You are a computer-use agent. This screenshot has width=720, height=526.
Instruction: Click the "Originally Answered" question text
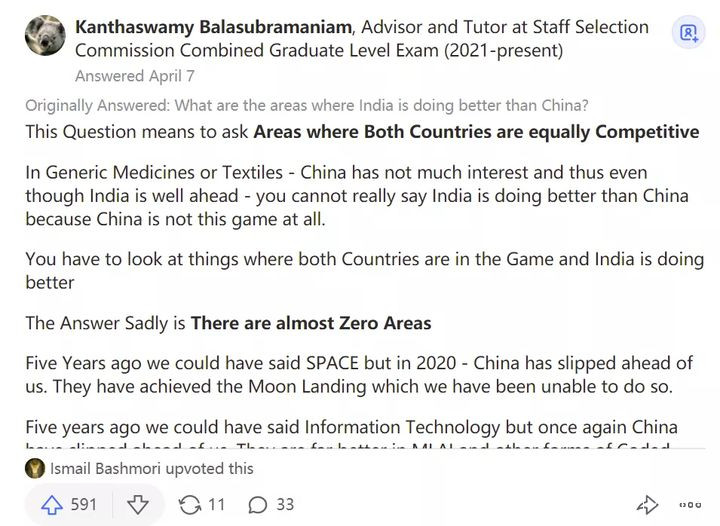tap(306, 105)
